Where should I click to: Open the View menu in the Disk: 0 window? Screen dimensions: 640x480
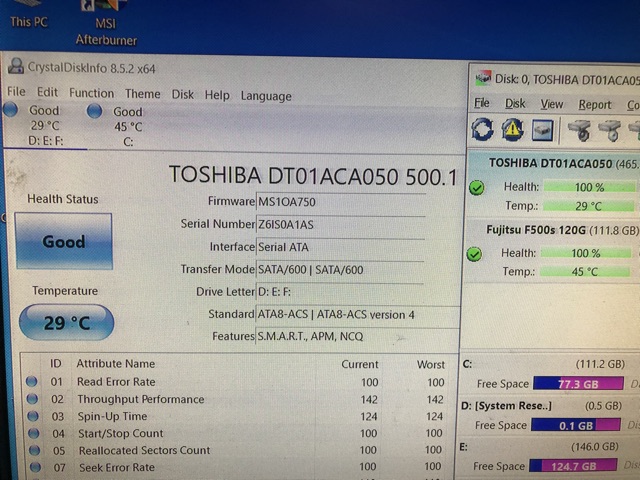point(552,105)
